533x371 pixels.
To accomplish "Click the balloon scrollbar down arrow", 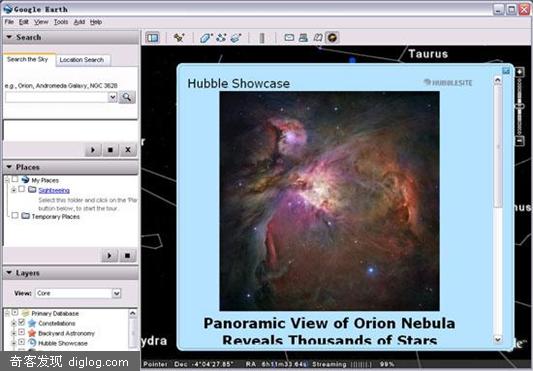I will [x=498, y=339].
